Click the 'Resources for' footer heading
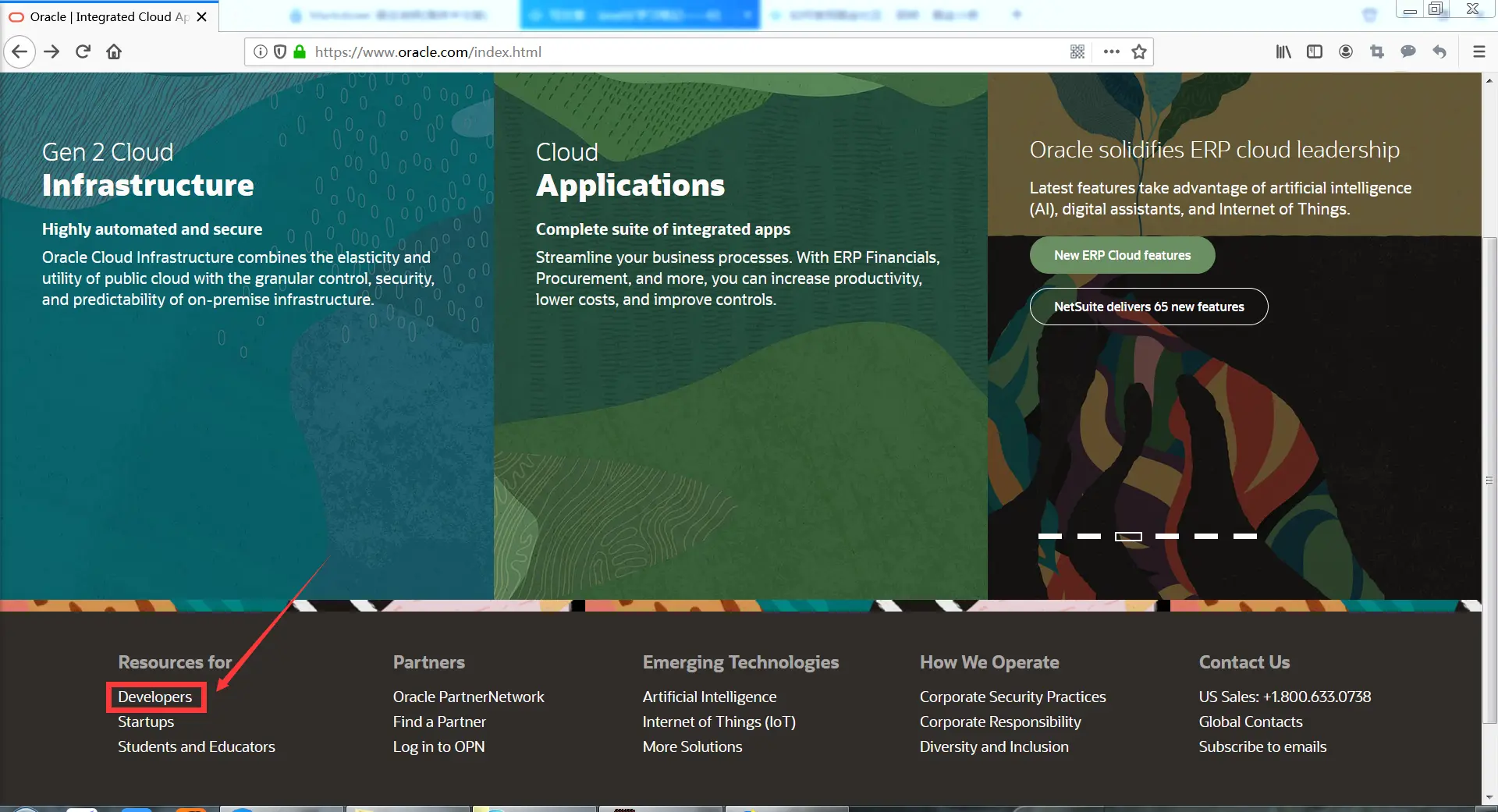Image resolution: width=1498 pixels, height=812 pixels. click(175, 662)
